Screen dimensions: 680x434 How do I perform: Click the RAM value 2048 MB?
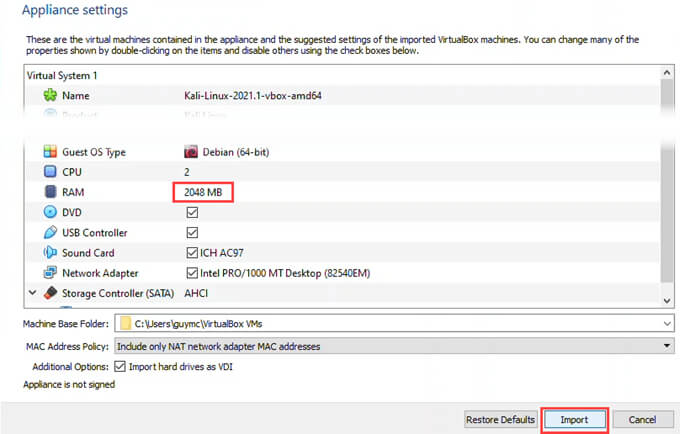coord(203,192)
